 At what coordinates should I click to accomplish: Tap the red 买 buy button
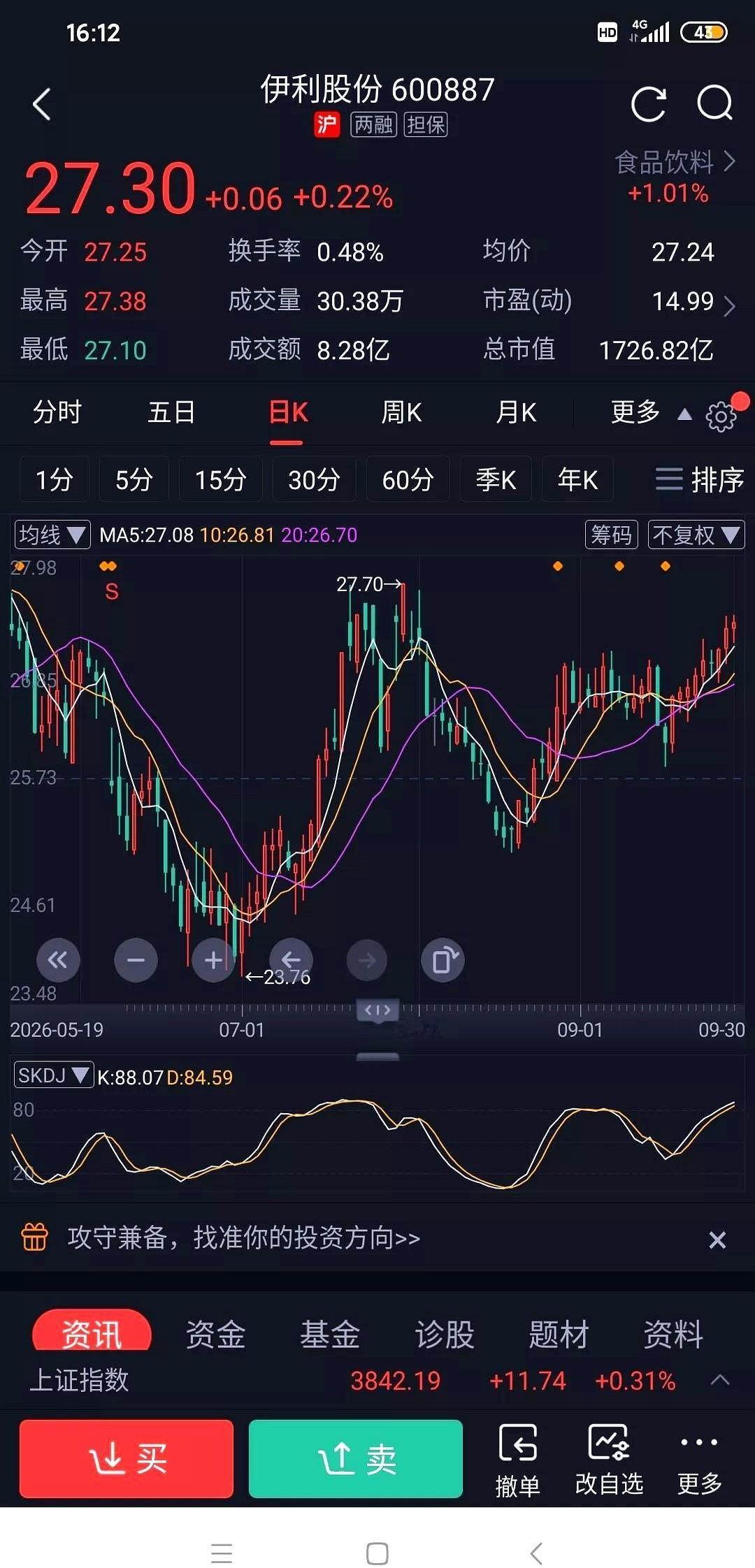[x=127, y=1458]
